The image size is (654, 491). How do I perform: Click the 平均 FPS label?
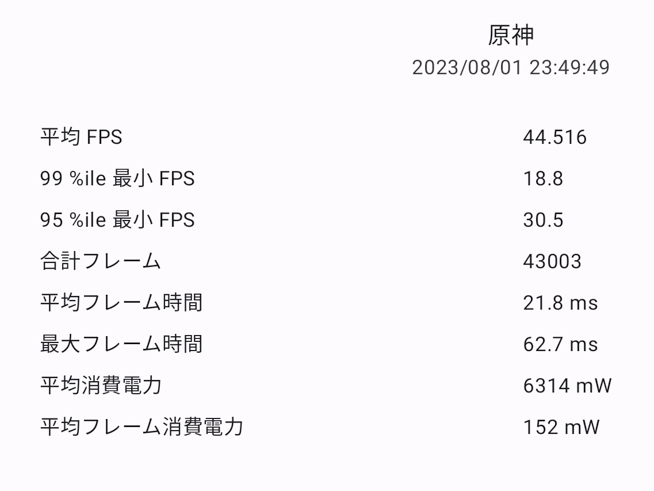coord(81,137)
